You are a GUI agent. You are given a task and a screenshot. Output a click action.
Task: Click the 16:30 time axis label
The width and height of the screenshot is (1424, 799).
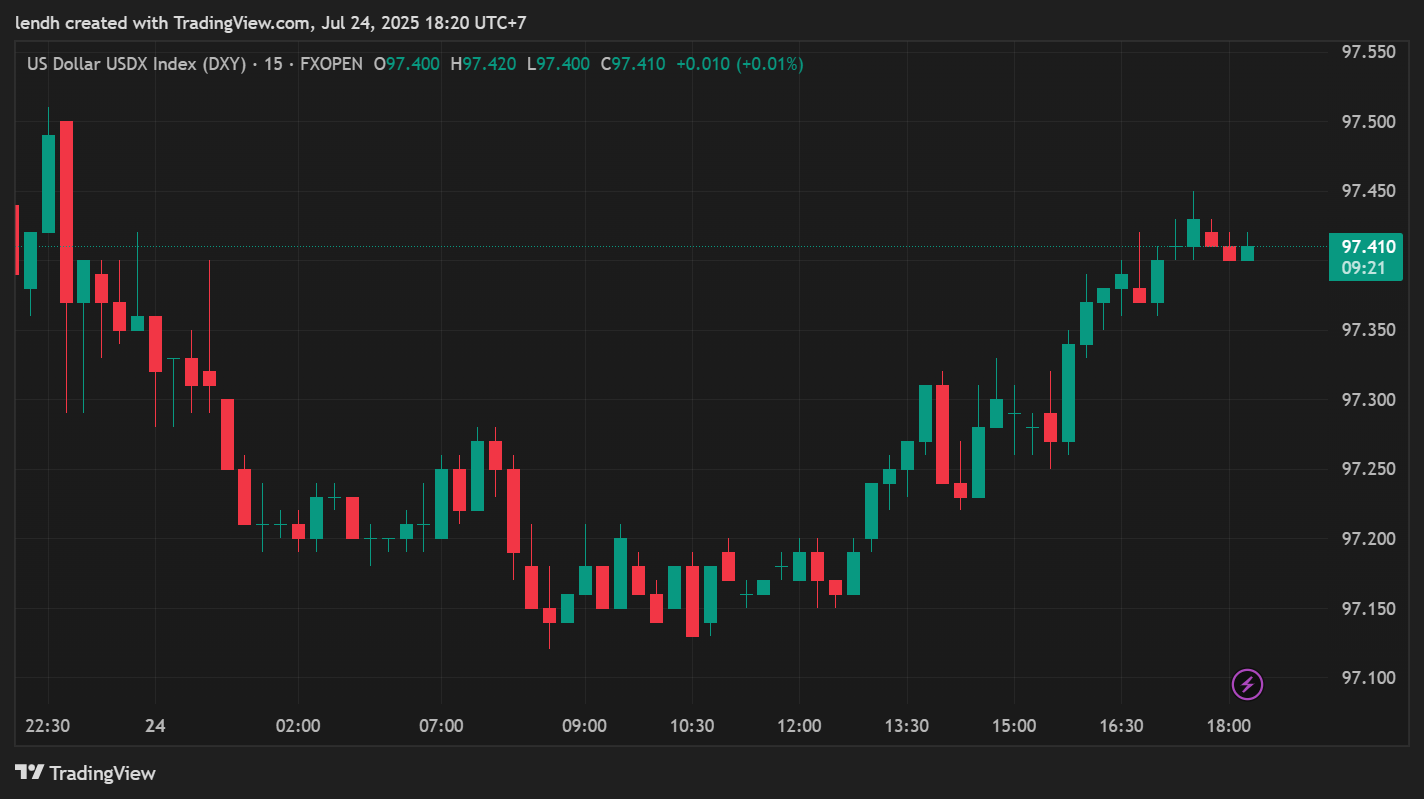(x=1121, y=726)
